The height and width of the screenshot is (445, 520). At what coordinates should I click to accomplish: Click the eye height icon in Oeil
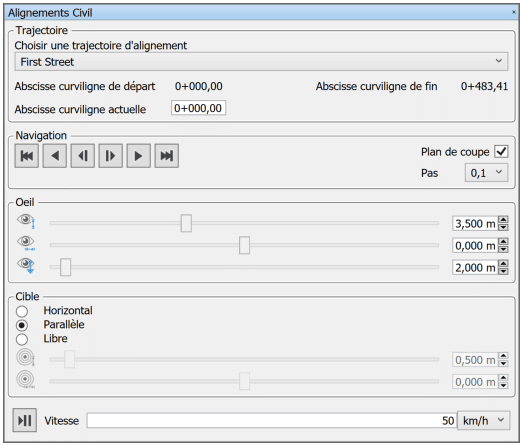pos(26,221)
